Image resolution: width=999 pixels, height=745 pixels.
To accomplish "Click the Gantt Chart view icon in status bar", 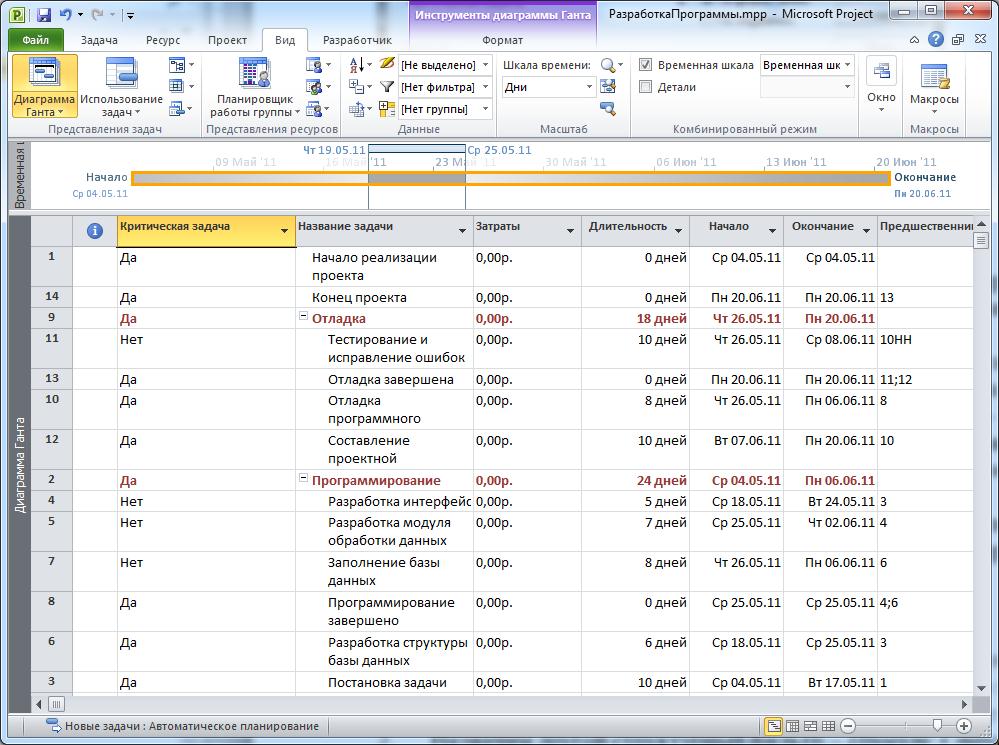I will coord(773,726).
